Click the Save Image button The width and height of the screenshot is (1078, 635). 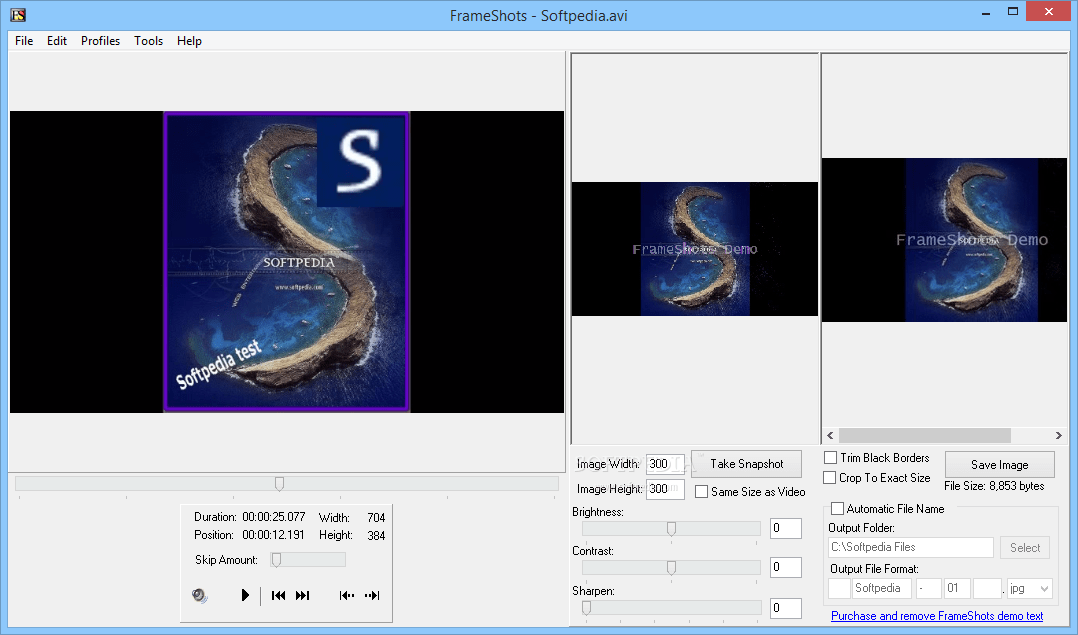pyautogui.click(x=1000, y=465)
